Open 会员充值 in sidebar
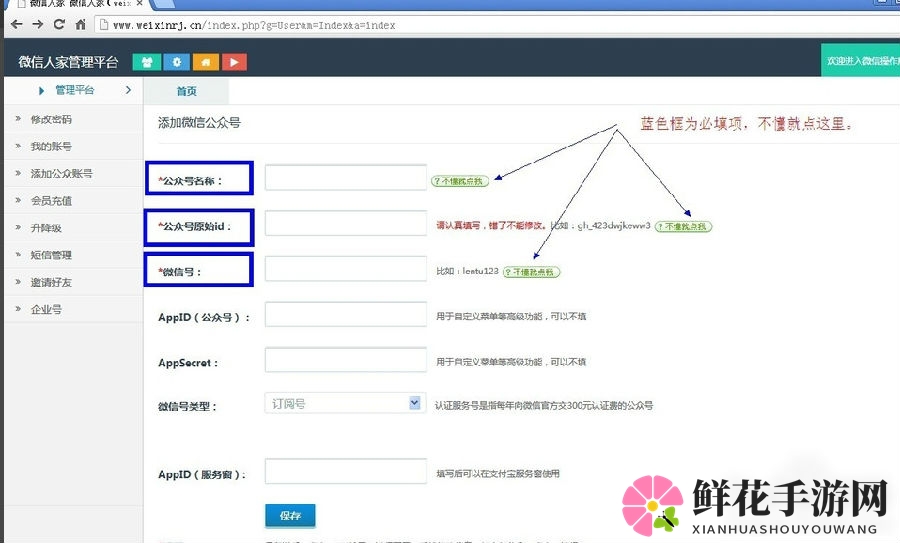The image size is (900, 543). [51, 201]
